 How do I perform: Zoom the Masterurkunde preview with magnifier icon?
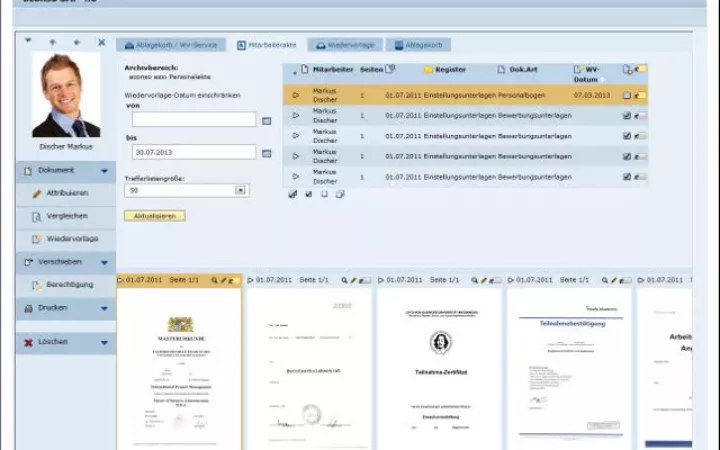pos(214,280)
